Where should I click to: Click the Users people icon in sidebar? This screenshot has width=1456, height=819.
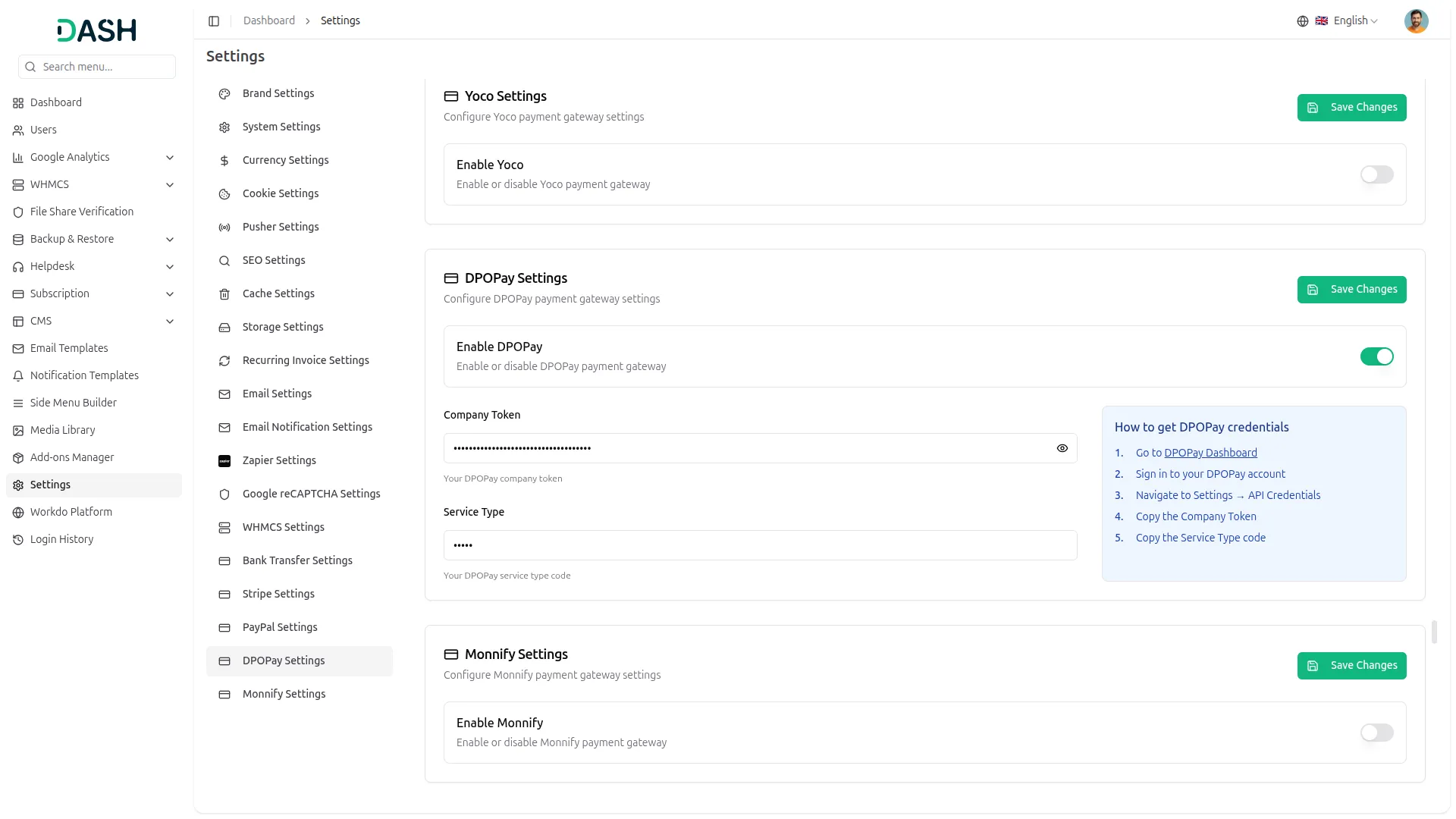coord(18,130)
